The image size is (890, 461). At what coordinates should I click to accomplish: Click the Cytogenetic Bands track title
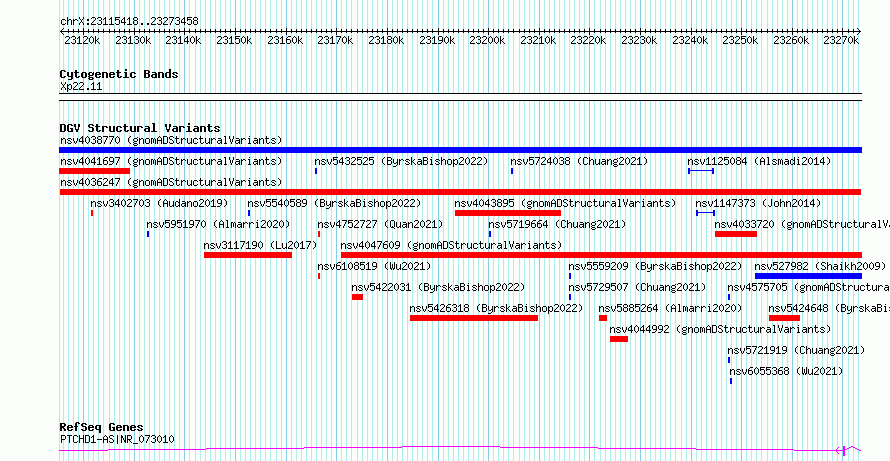click(x=119, y=74)
